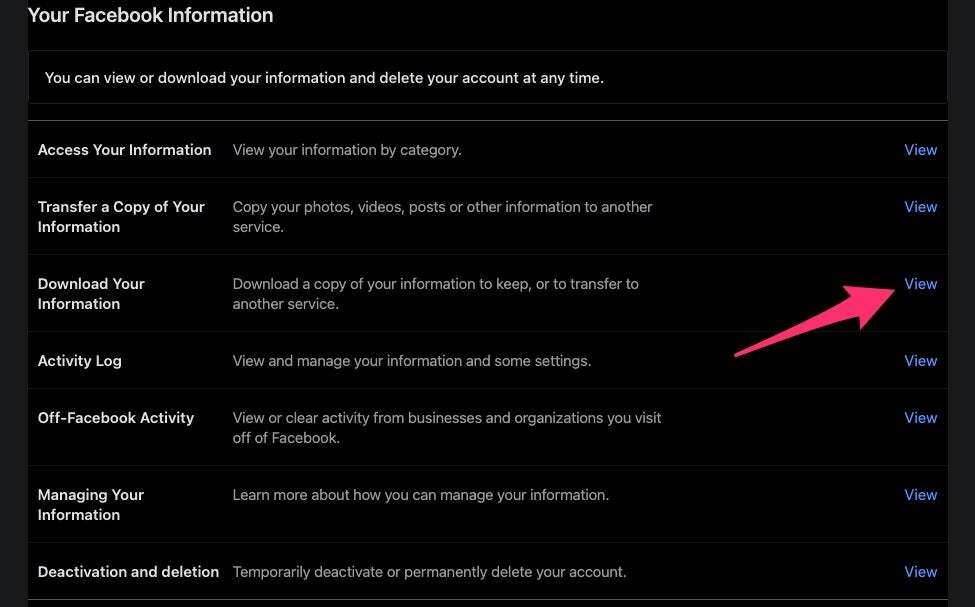The height and width of the screenshot is (607, 975).
Task: Click View for Transfer a Copy of Your Information
Action: 920,207
